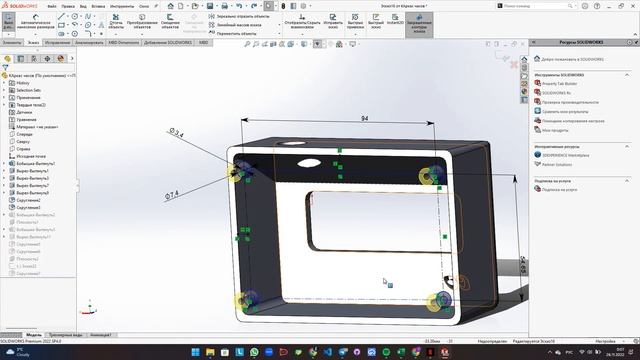
Task: Switch to the Добавления SOLIDWORKS tab
Action: (168, 42)
